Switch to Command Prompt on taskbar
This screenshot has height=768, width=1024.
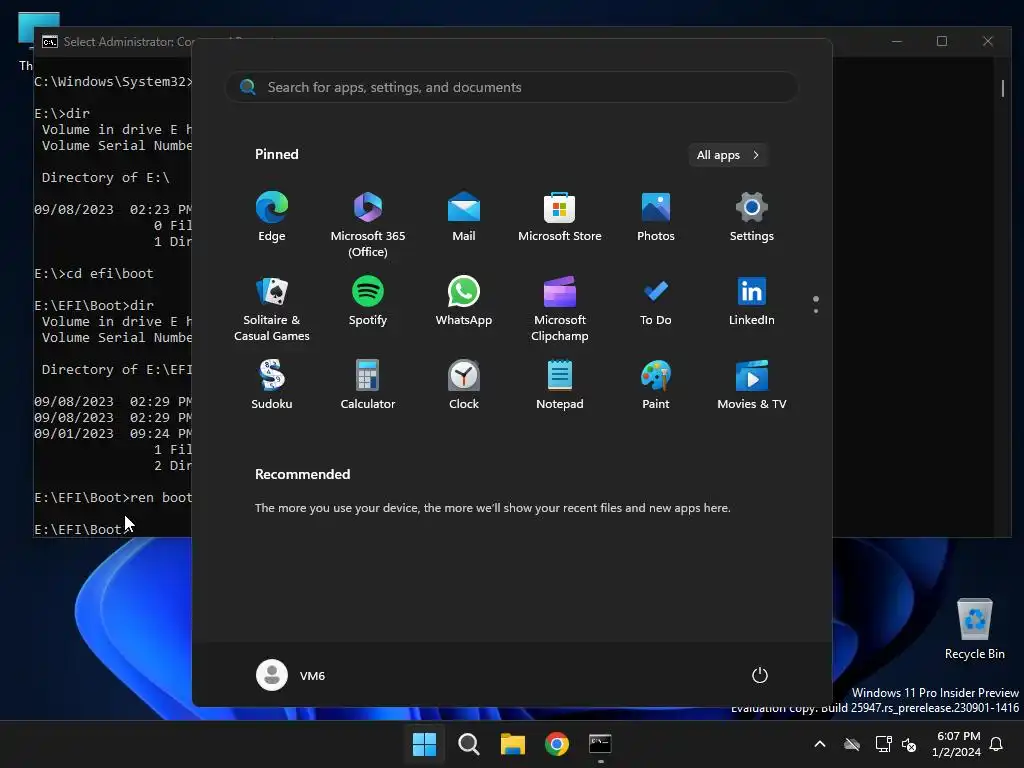pos(600,744)
